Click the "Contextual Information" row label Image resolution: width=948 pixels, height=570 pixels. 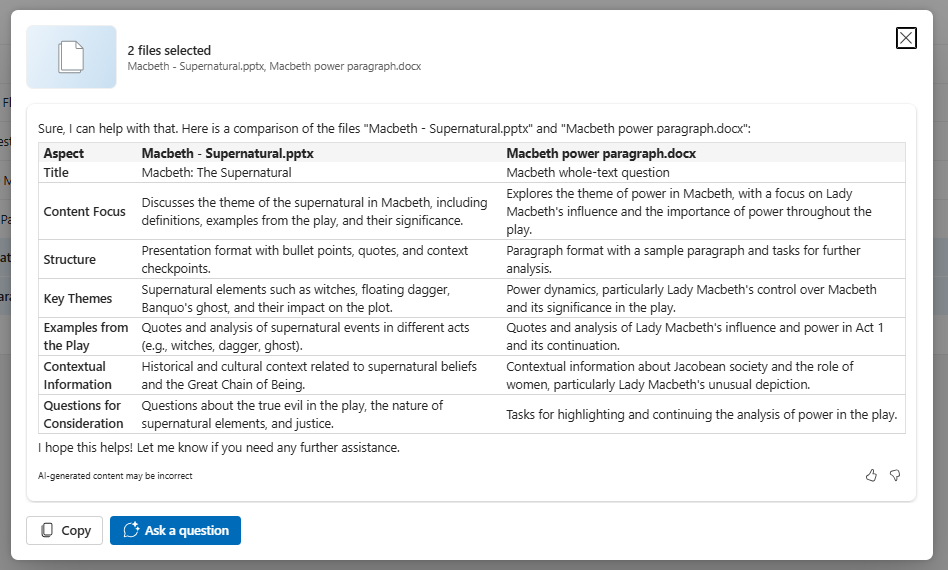pyautogui.click(x=78, y=376)
